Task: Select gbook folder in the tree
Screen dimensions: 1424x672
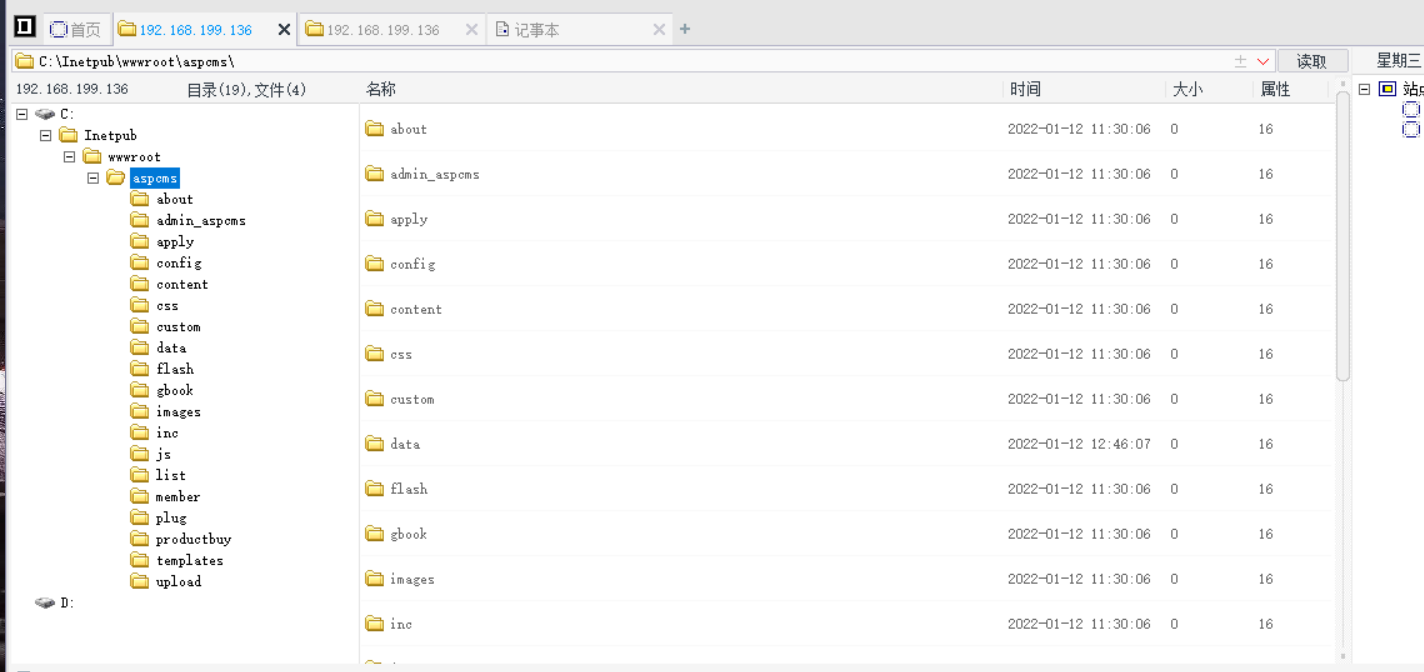Action: coord(162,391)
